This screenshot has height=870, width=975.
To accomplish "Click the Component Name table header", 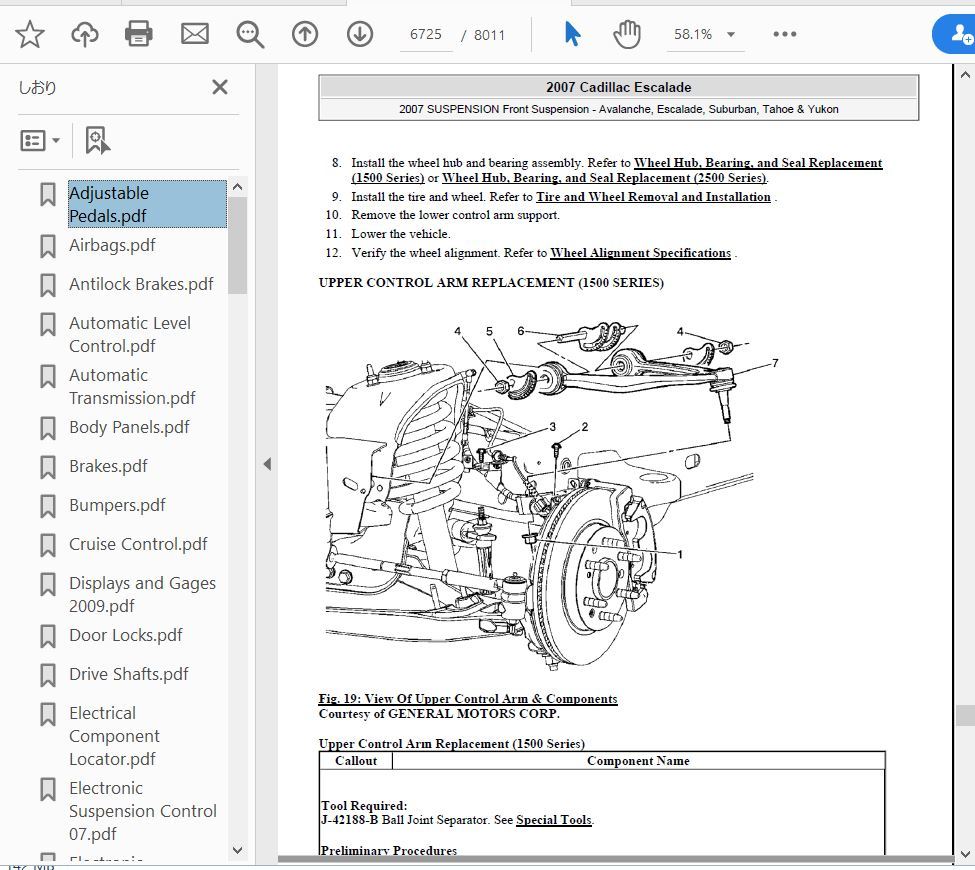I will click(638, 761).
